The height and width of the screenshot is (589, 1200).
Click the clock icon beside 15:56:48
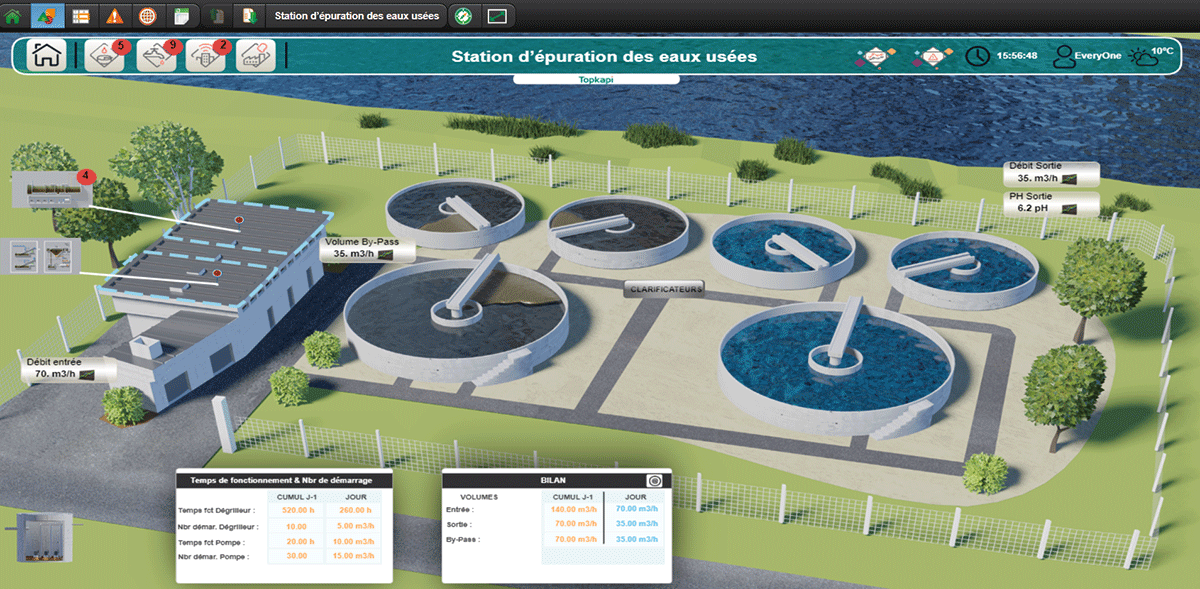tap(976, 55)
